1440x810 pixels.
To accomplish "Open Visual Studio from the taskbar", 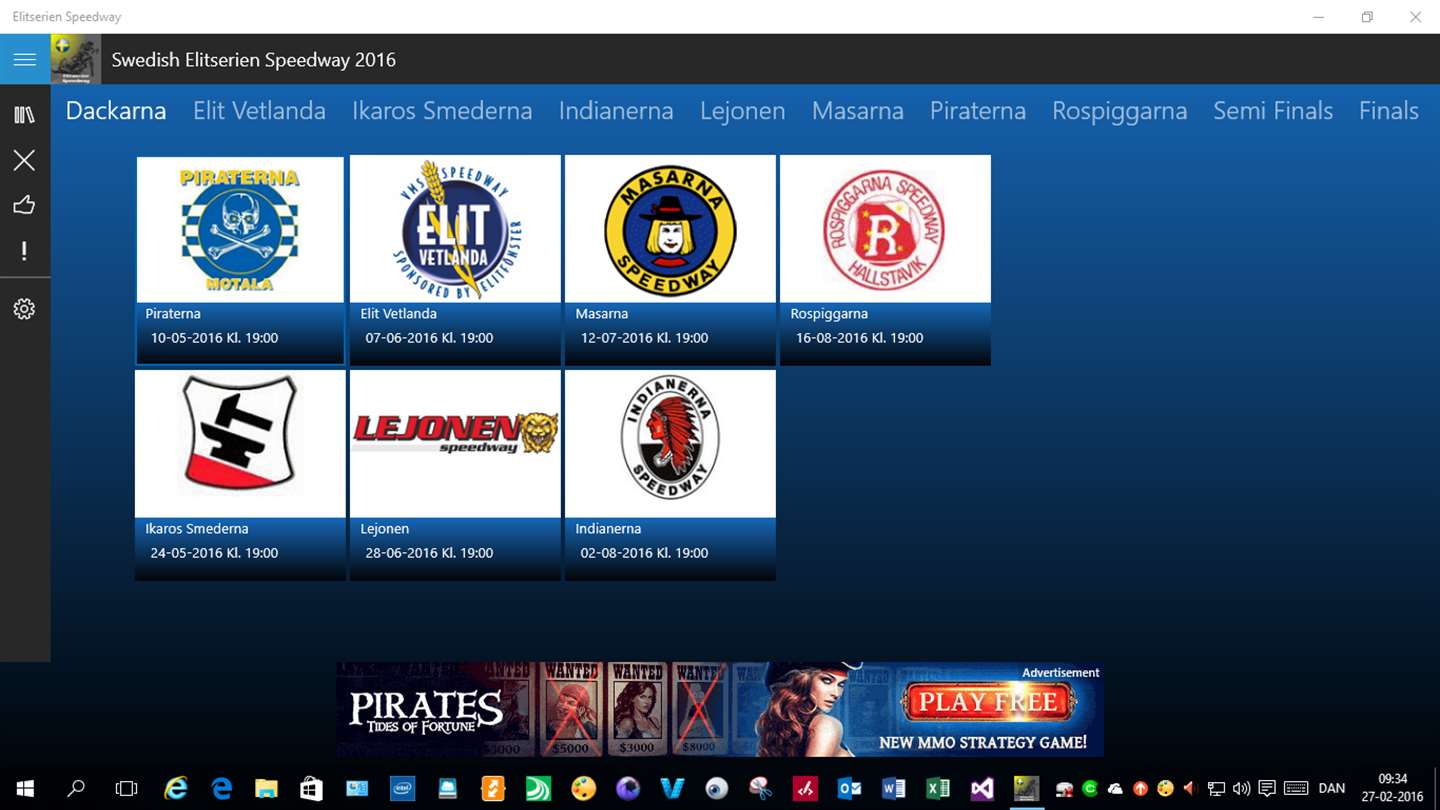I will [982, 789].
